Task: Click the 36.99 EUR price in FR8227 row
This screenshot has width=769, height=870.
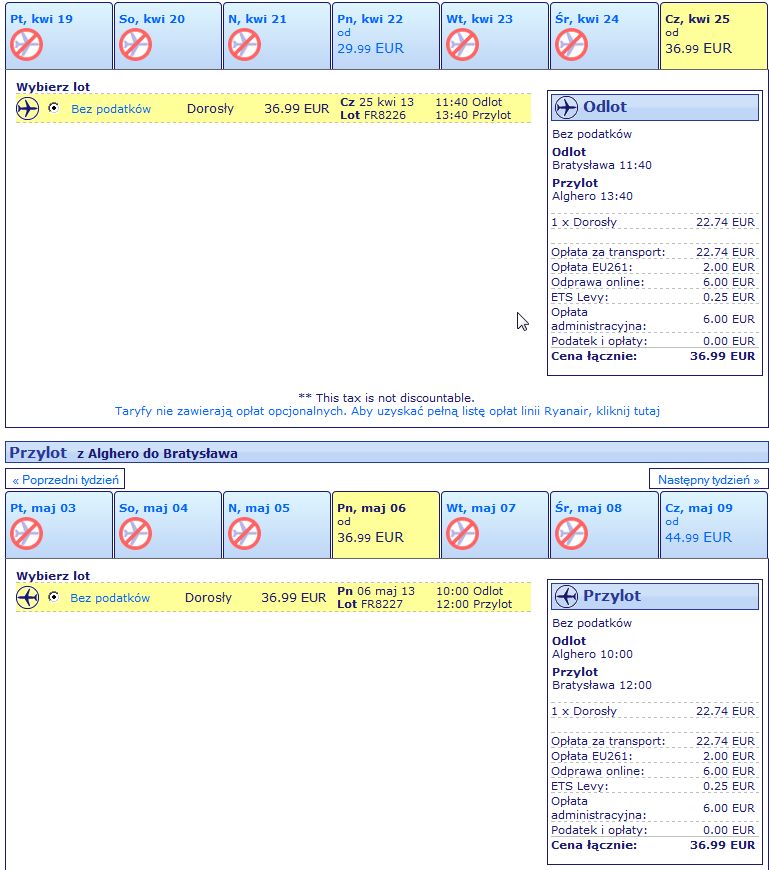Action: pyautogui.click(x=294, y=598)
